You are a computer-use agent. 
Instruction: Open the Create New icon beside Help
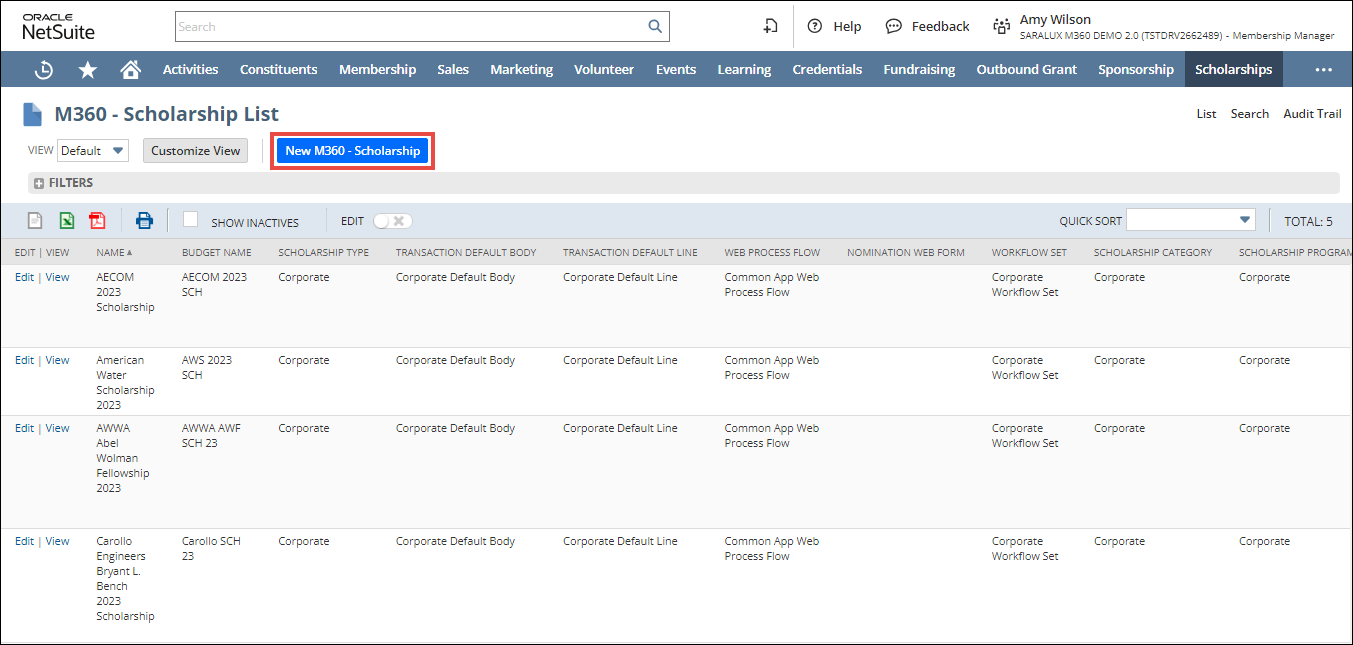point(770,27)
